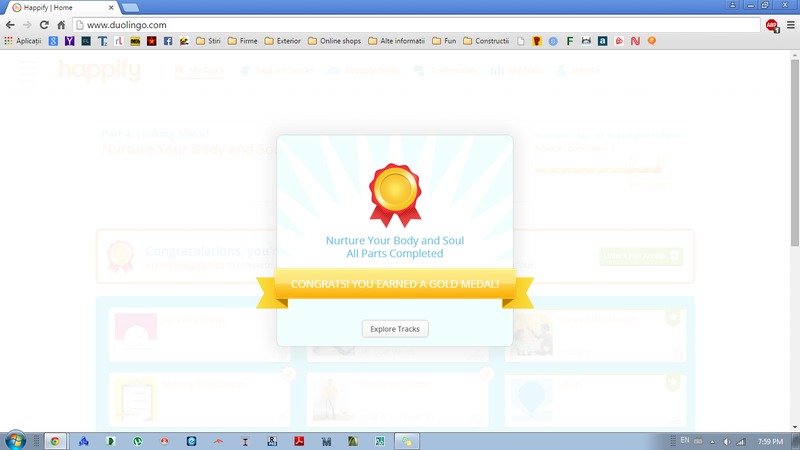Open a new tab with the new-tab button
The width and height of the screenshot is (800, 450).
pos(131,8)
